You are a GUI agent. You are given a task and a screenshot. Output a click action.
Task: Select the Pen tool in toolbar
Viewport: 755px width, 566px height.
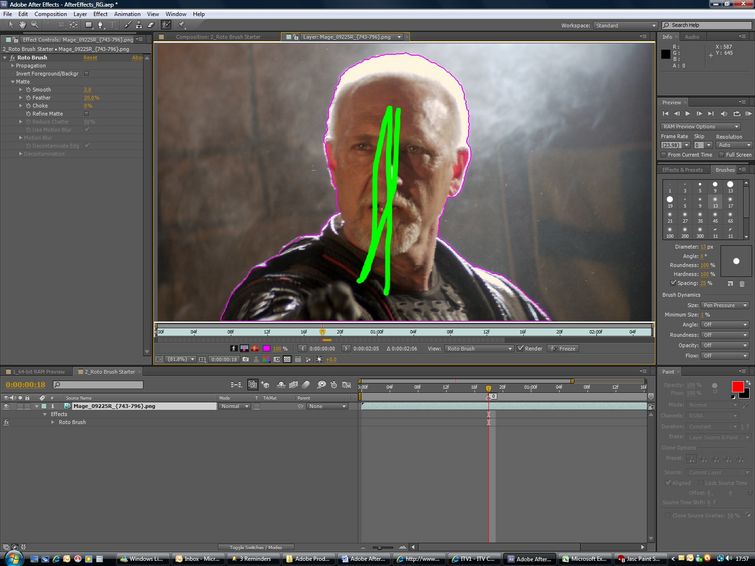[x=101, y=25]
